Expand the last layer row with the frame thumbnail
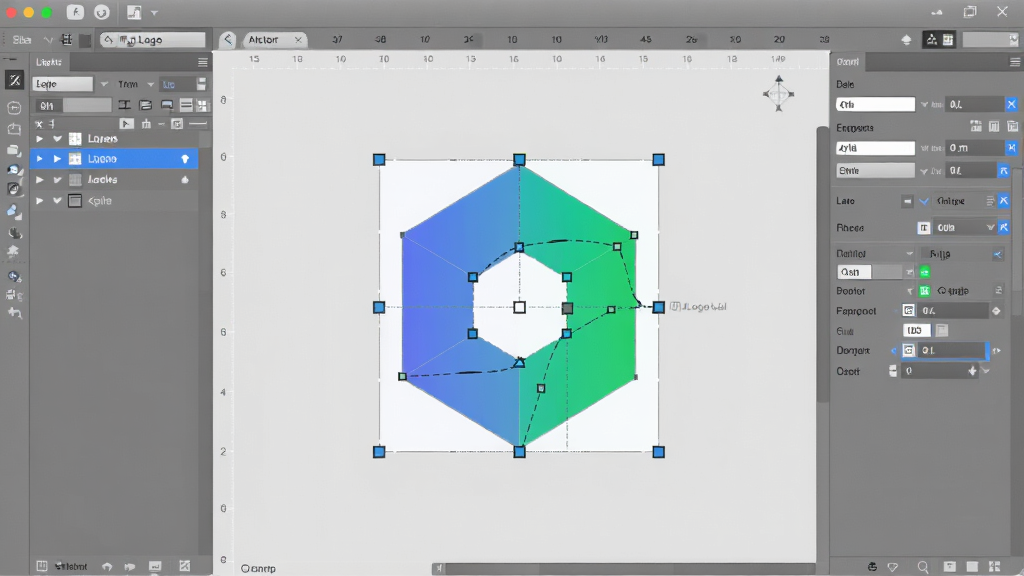Image resolution: width=1024 pixels, height=576 pixels. (x=39, y=200)
